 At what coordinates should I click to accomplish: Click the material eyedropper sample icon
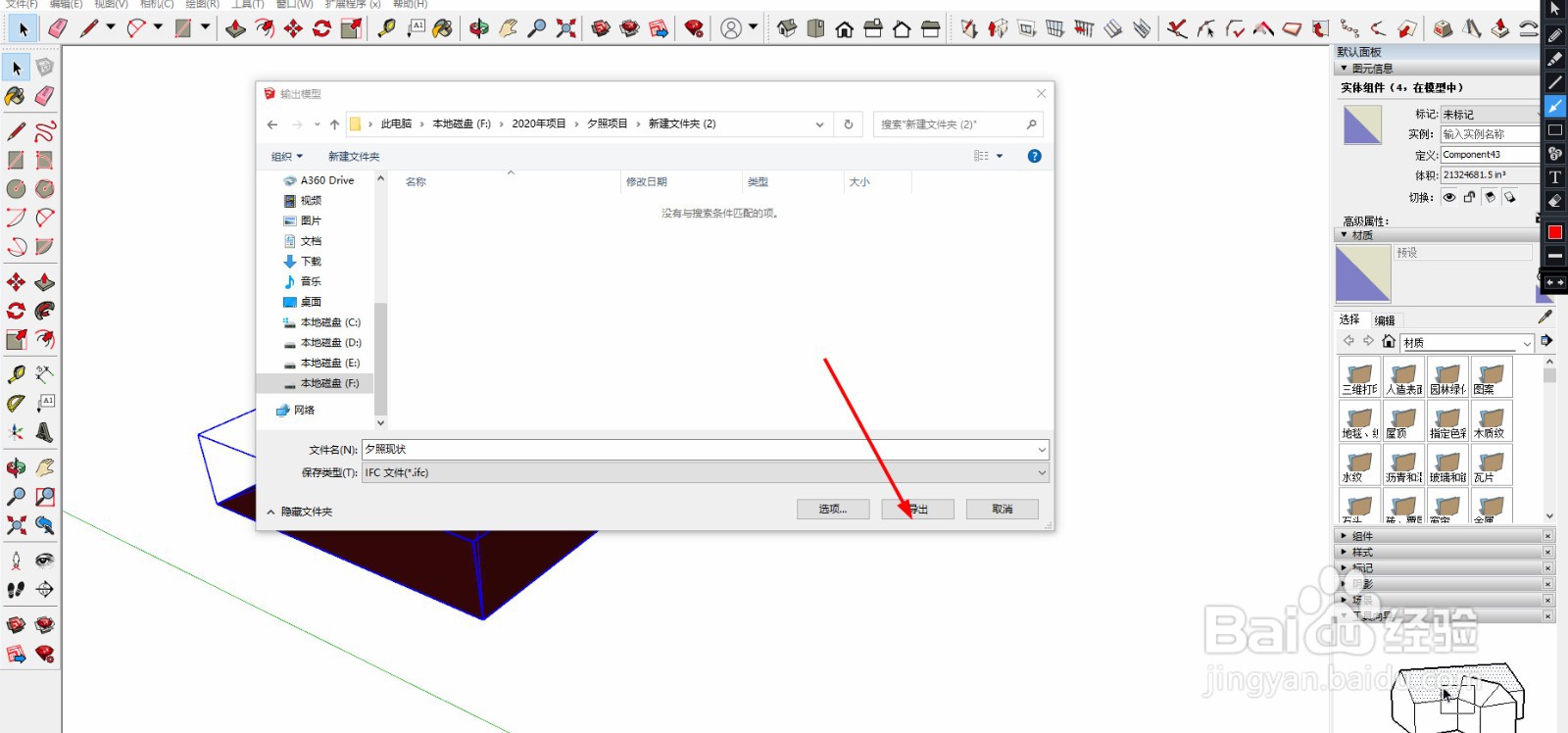[x=1545, y=318]
